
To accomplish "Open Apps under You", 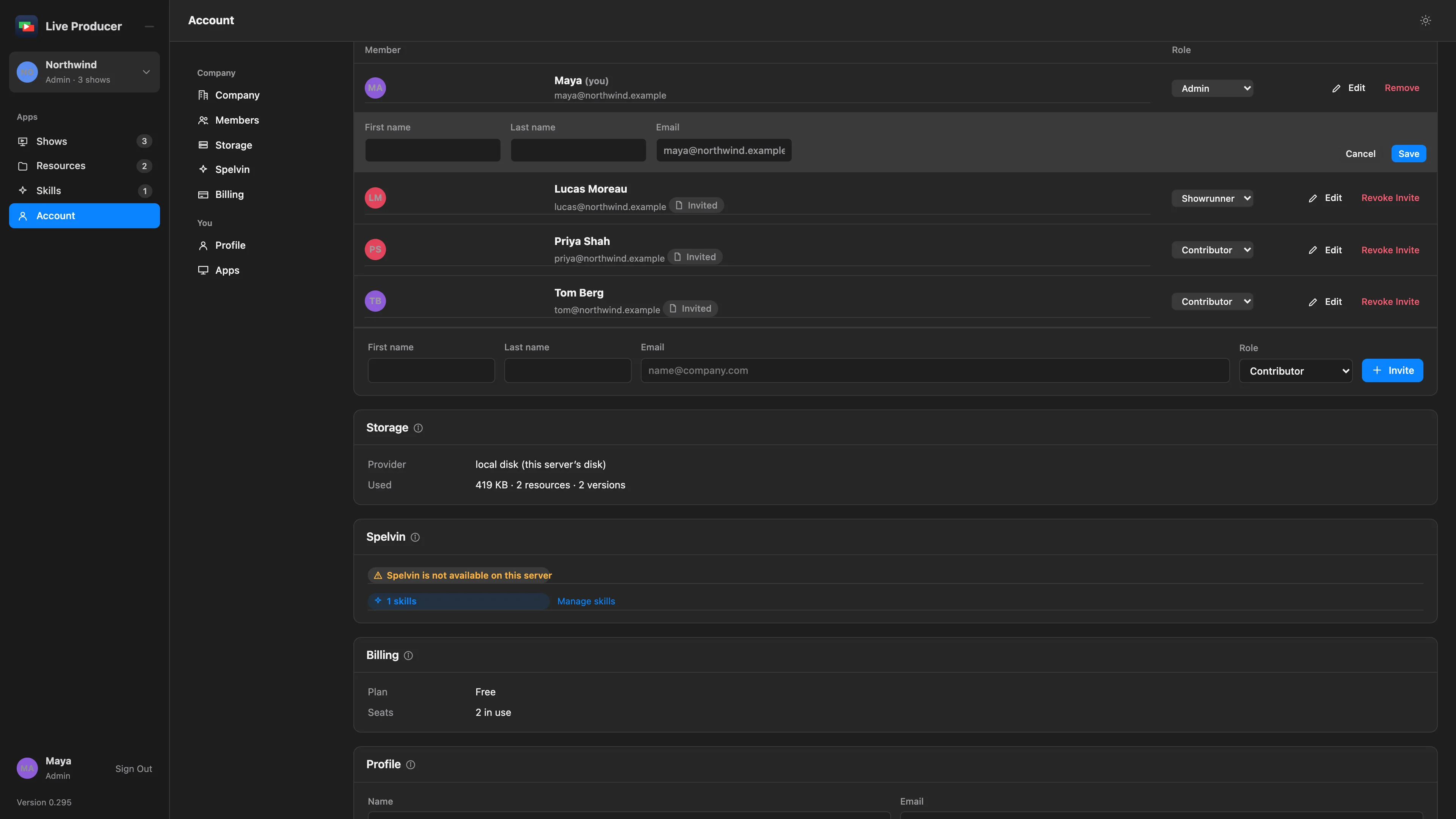I will (x=219, y=270).
